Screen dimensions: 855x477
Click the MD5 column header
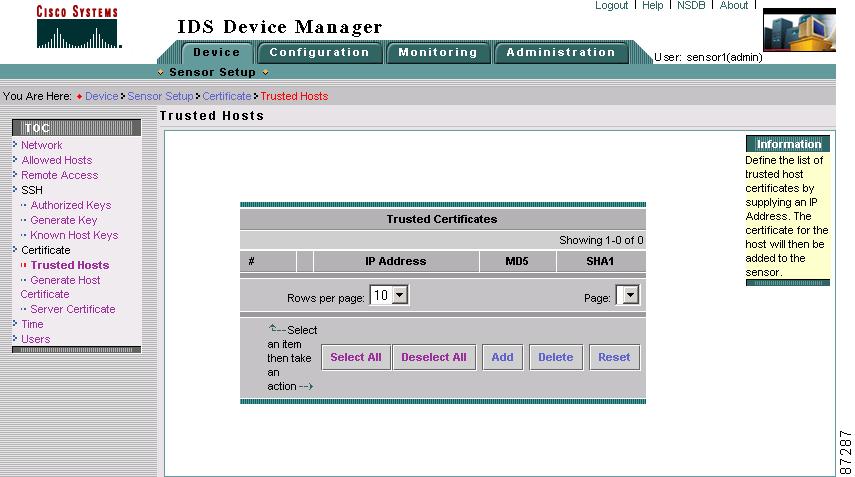pyautogui.click(x=517, y=261)
